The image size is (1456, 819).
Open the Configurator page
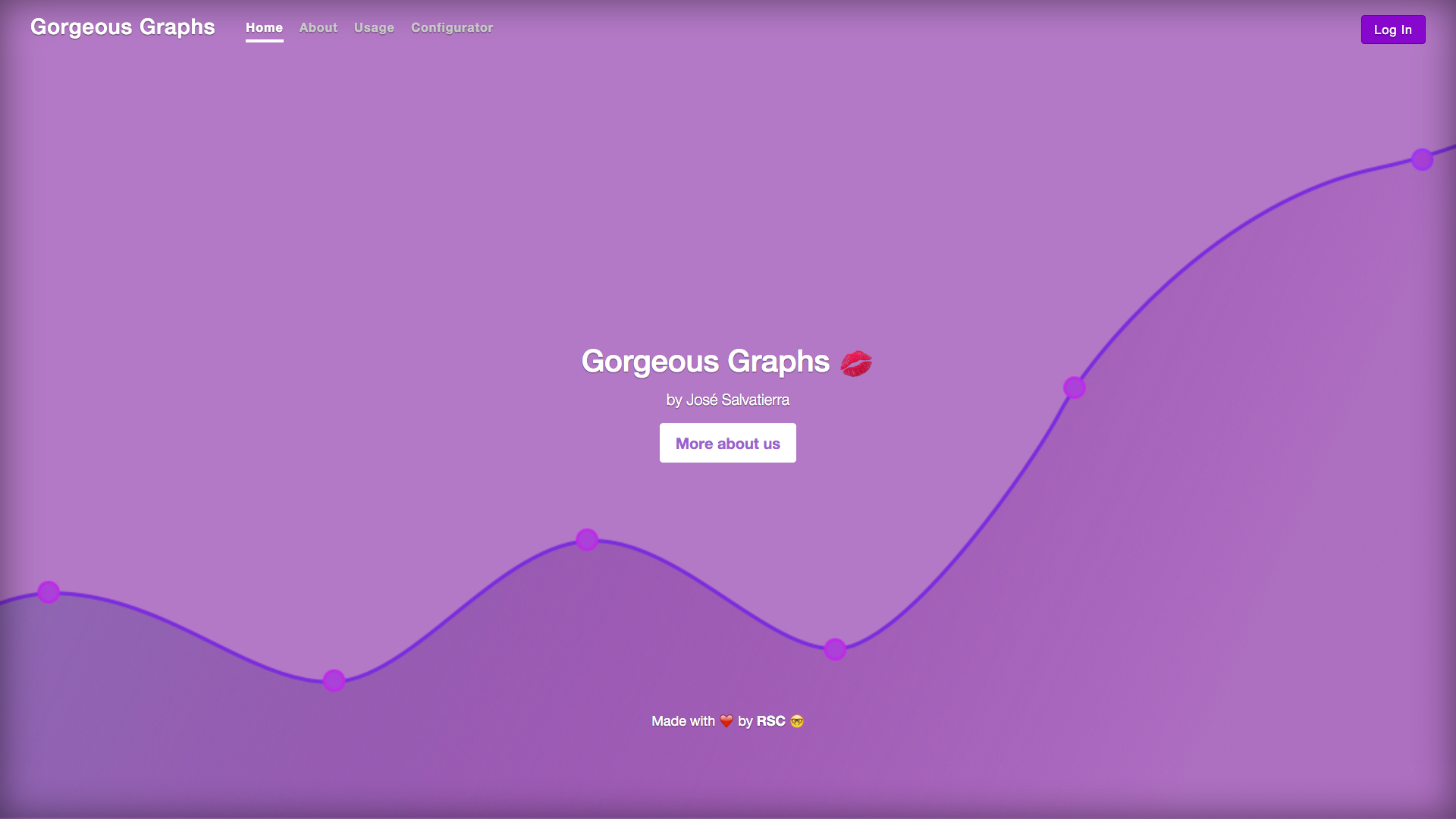[x=452, y=28]
